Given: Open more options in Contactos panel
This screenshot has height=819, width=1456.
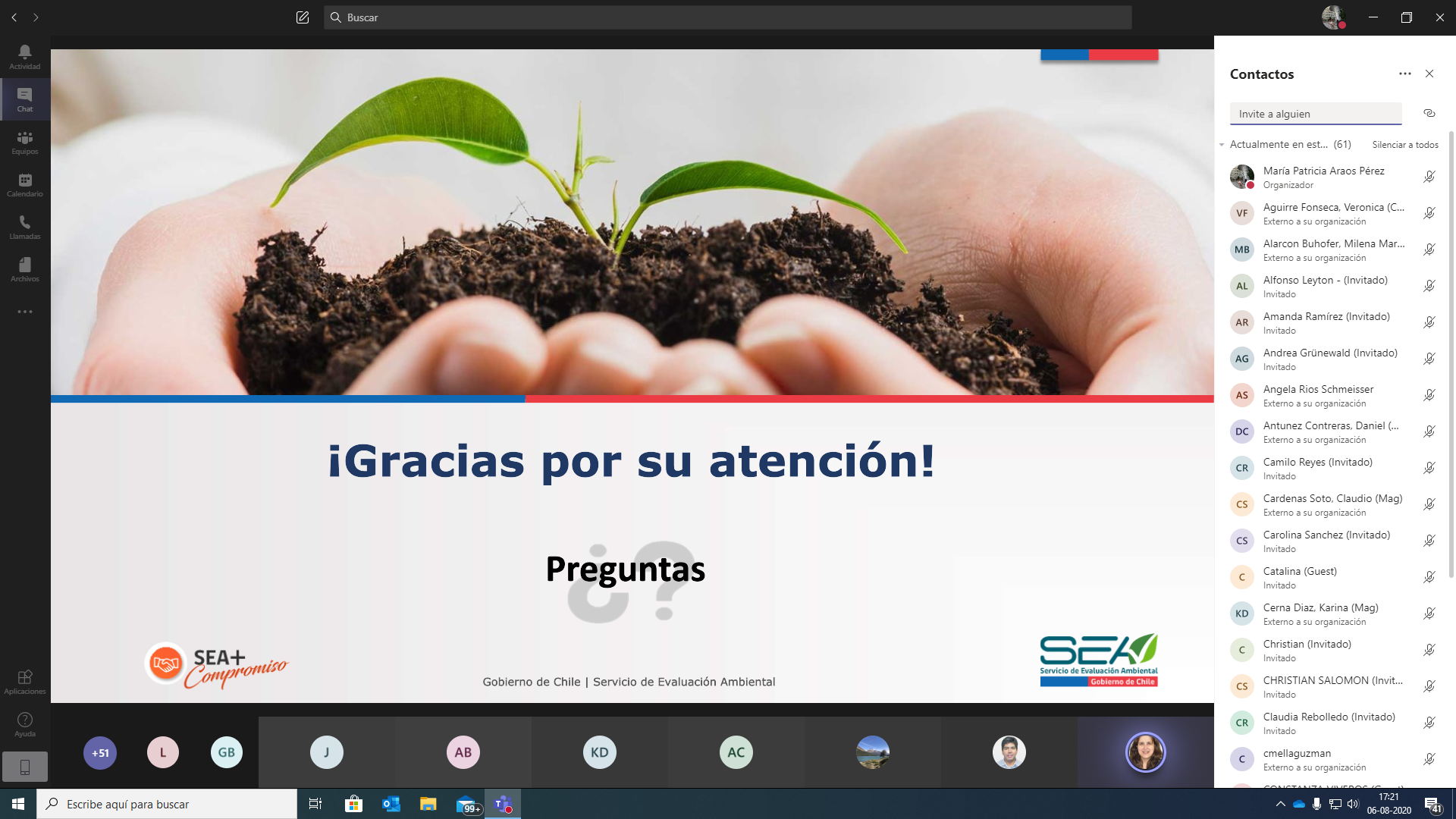Looking at the screenshot, I should click(1404, 74).
